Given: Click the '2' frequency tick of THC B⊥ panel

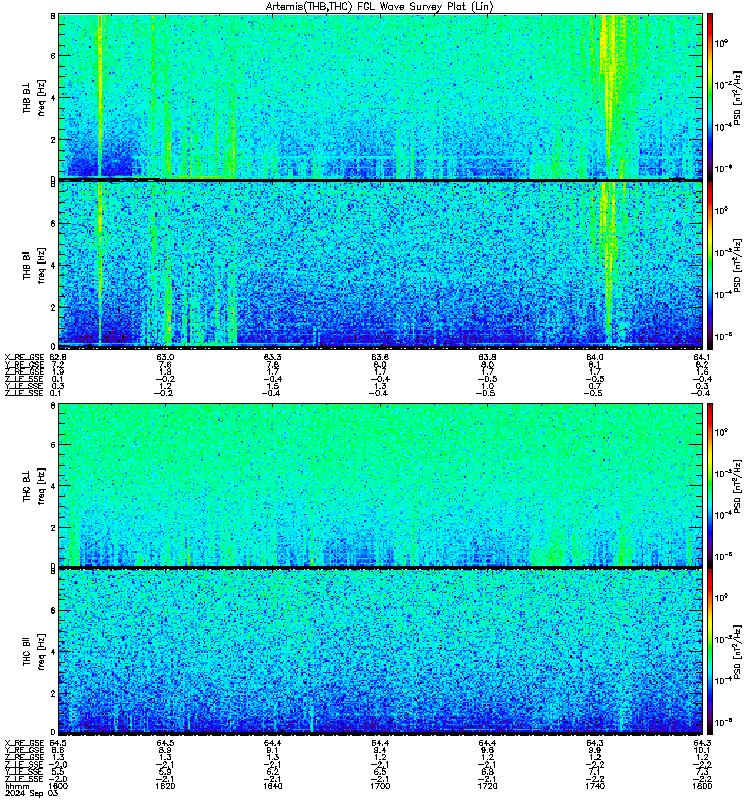Looking at the screenshot, I should (x=53, y=528).
